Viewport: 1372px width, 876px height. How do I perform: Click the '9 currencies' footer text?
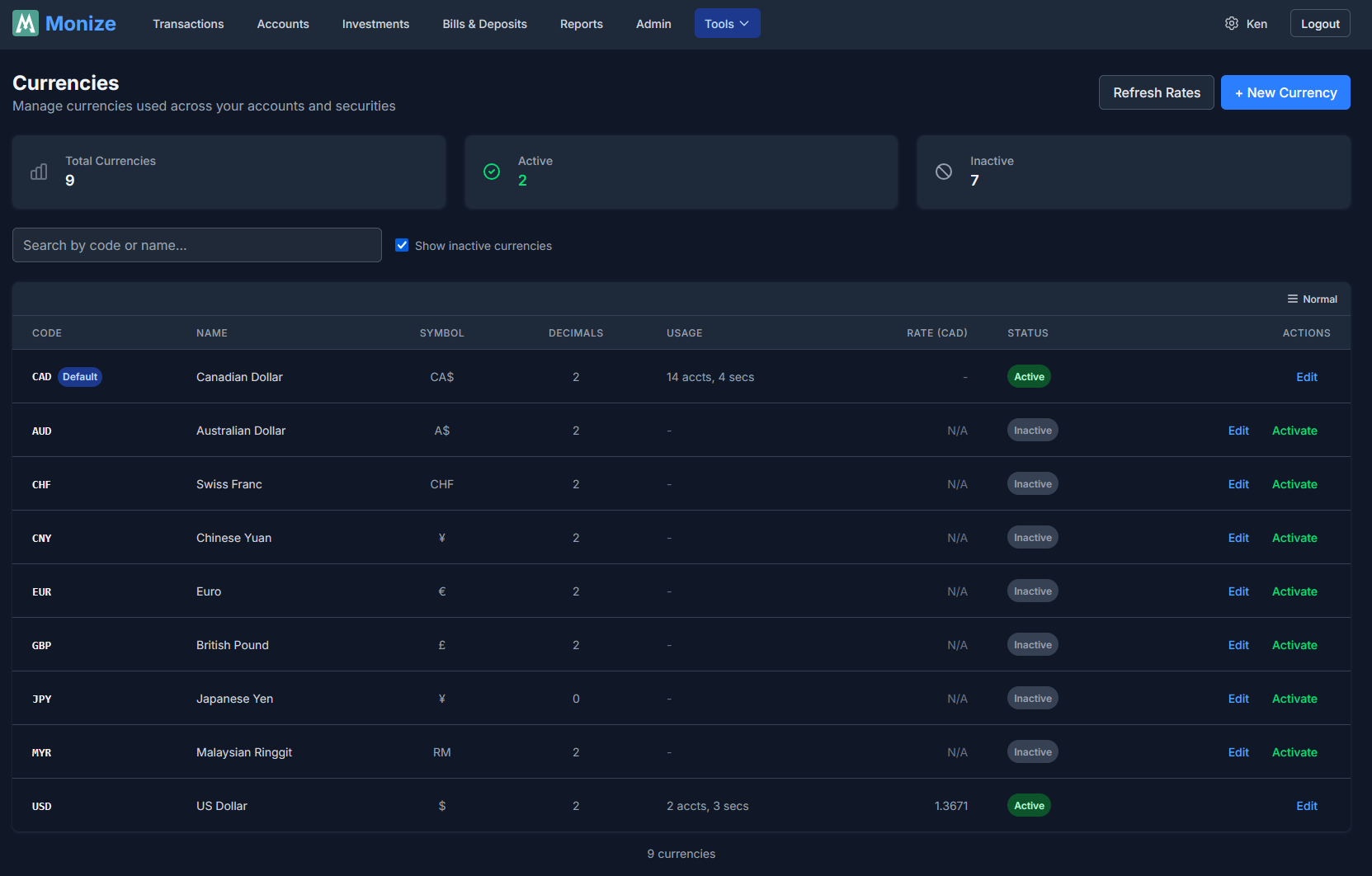[681, 854]
